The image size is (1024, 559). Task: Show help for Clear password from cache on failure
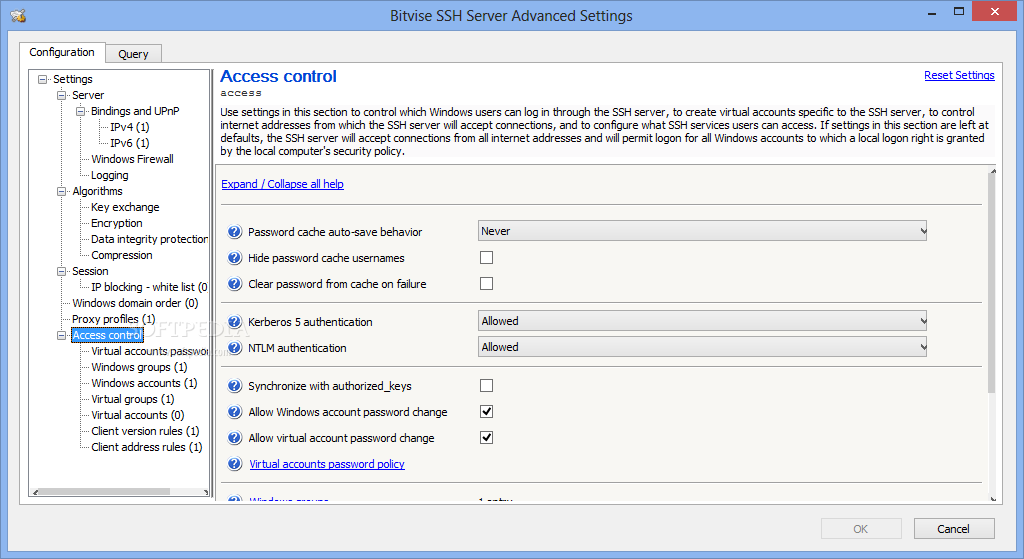234,284
